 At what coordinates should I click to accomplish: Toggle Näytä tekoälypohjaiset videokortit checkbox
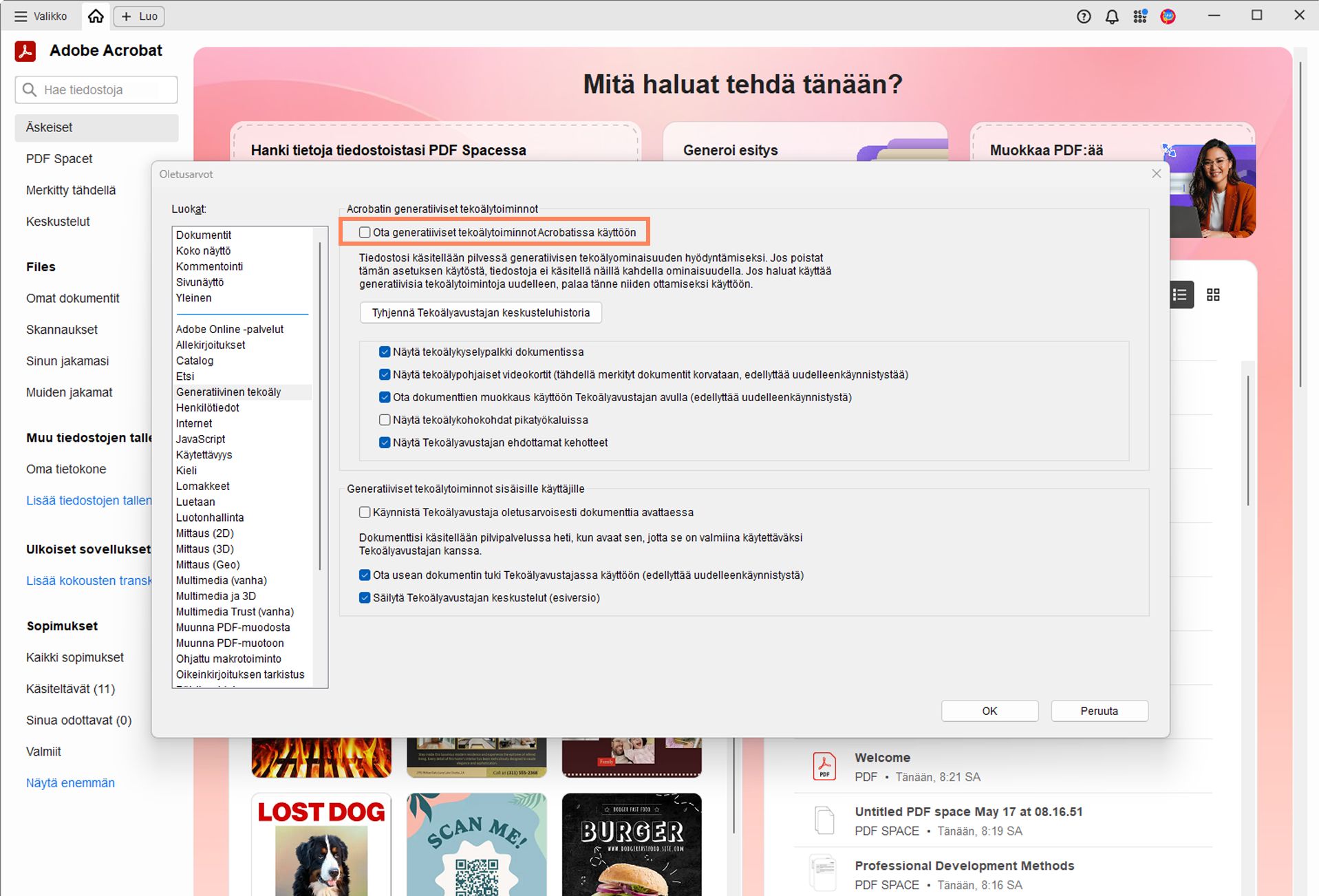(x=385, y=374)
